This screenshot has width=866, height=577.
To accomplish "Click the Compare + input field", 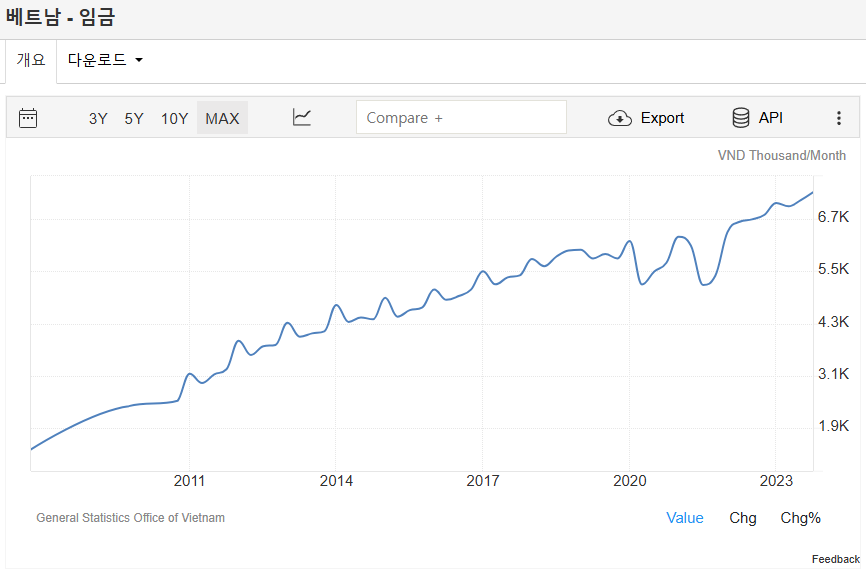I will pos(461,117).
